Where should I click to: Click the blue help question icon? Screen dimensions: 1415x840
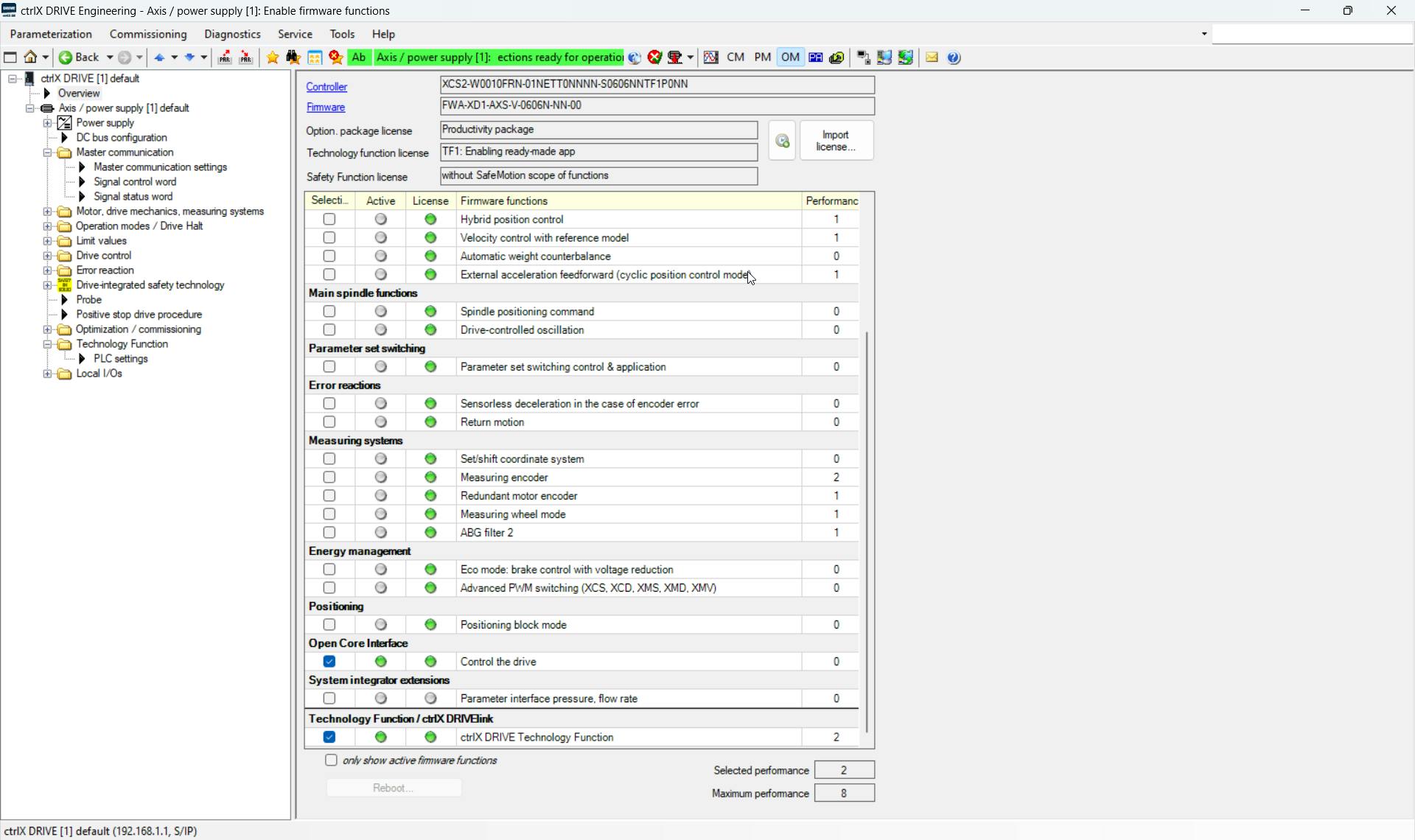954,57
